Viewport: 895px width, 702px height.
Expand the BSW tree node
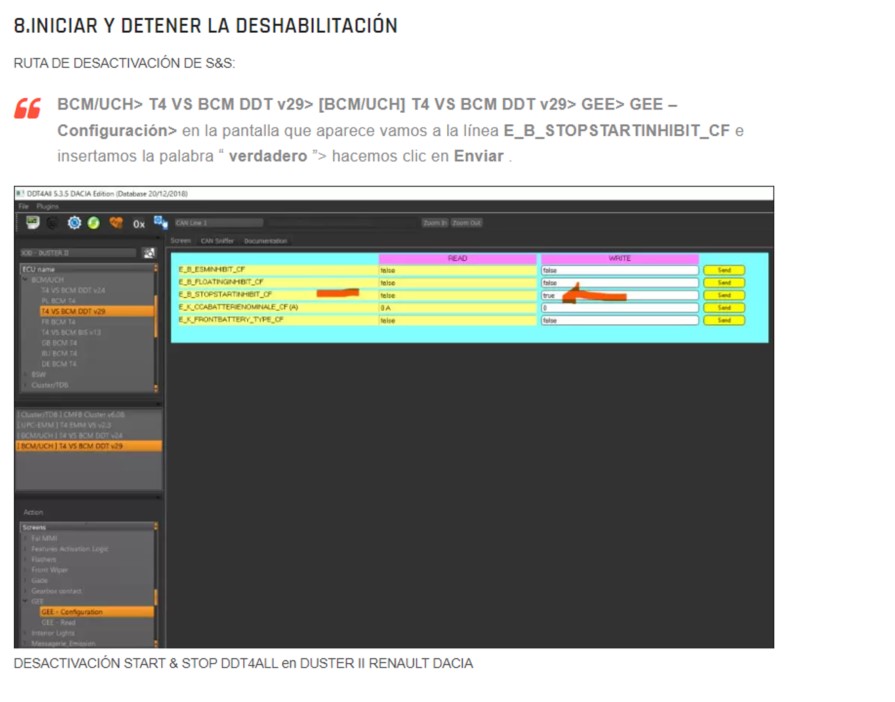(25, 374)
